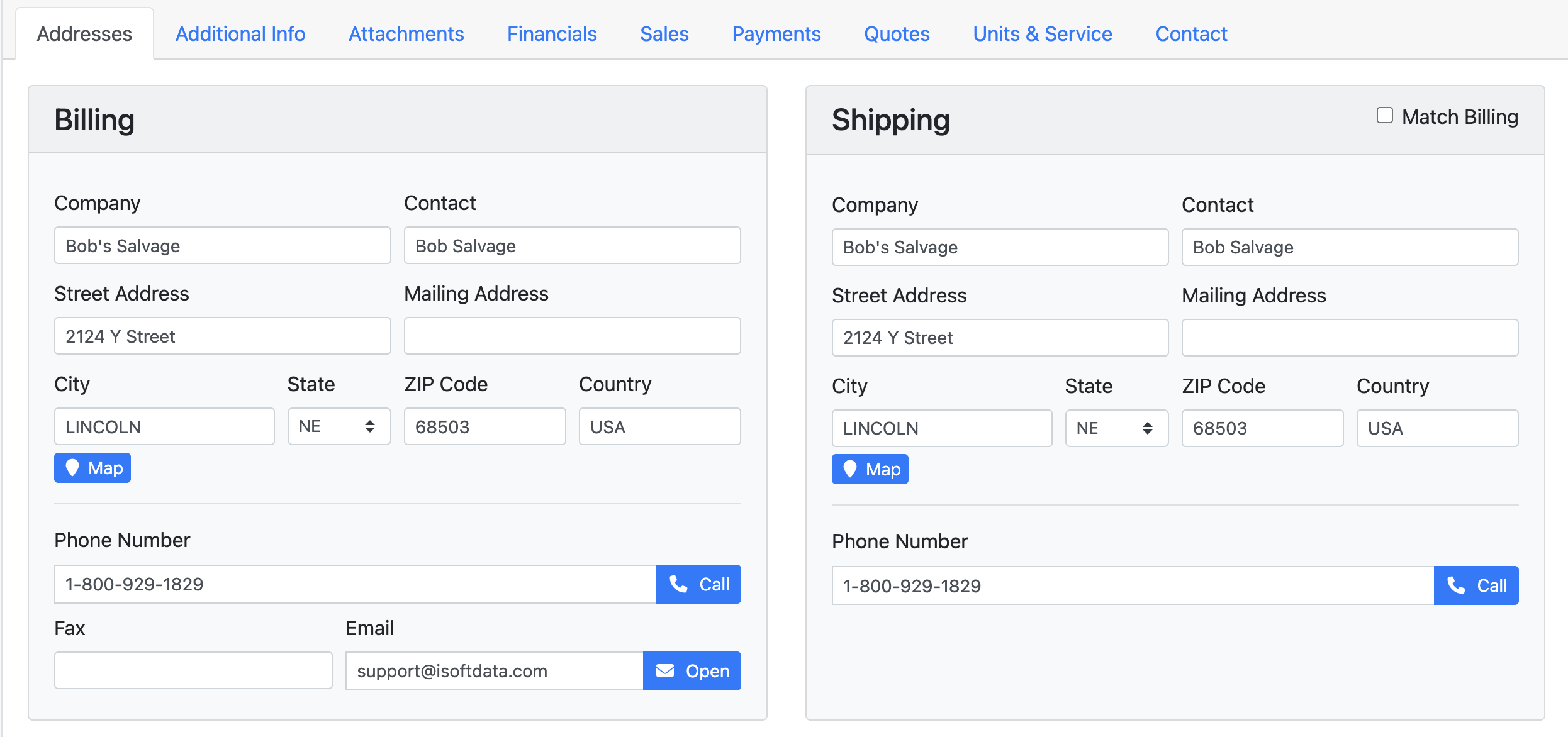Enable the Match Billing checkbox

pos(1384,116)
